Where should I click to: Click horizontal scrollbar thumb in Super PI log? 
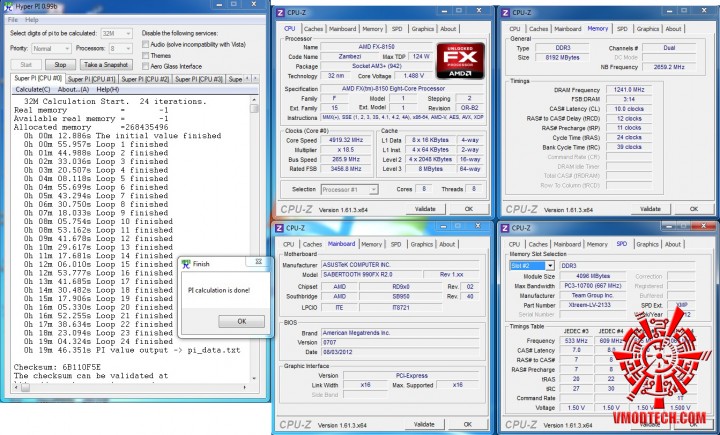click(x=25, y=387)
